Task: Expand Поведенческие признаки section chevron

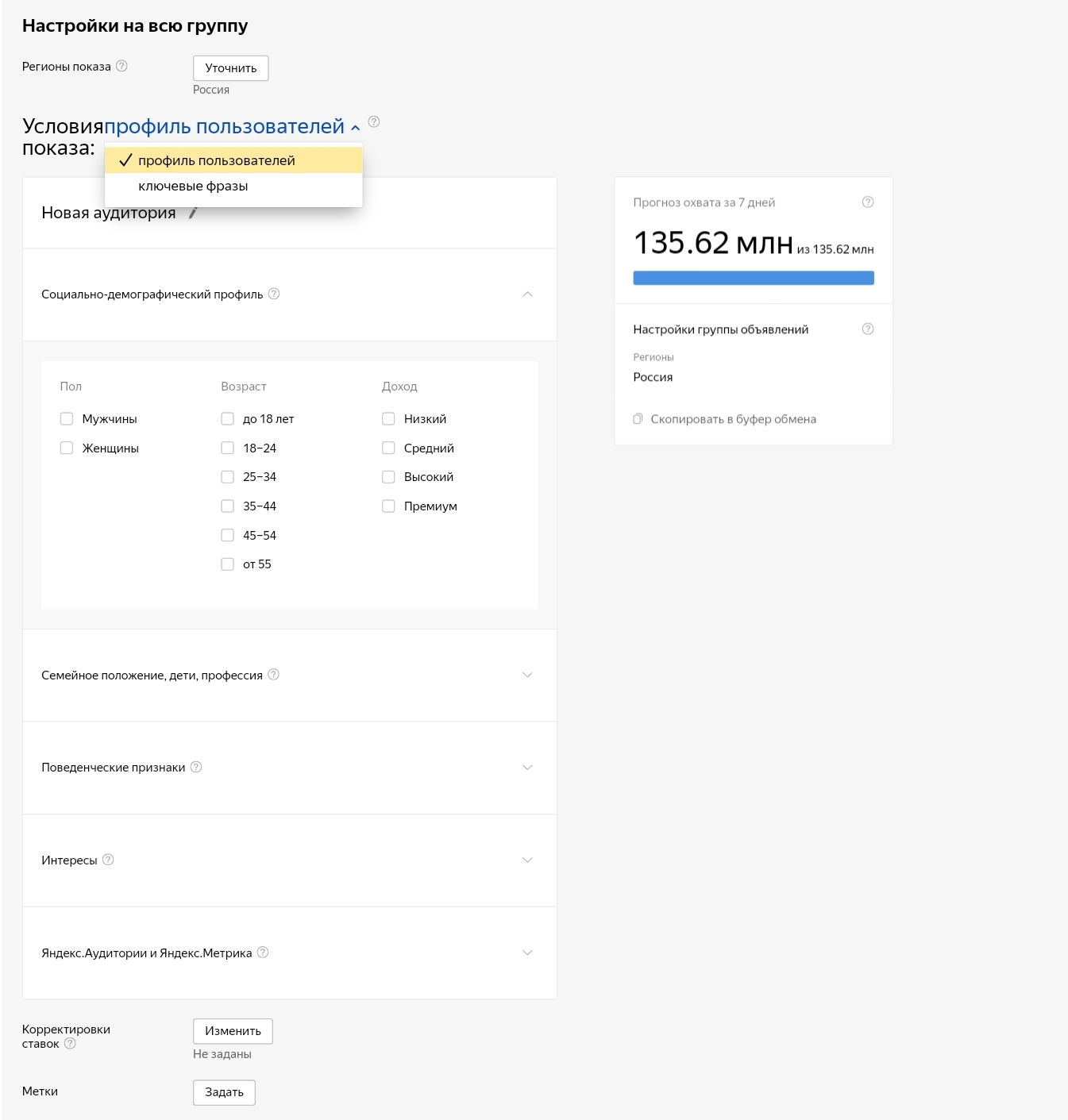Action: click(527, 767)
